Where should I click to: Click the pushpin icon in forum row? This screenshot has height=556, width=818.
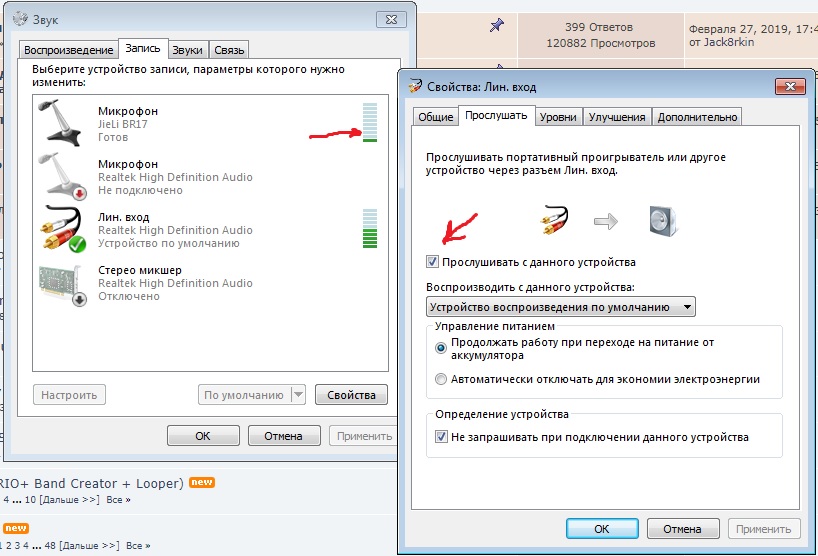497,25
